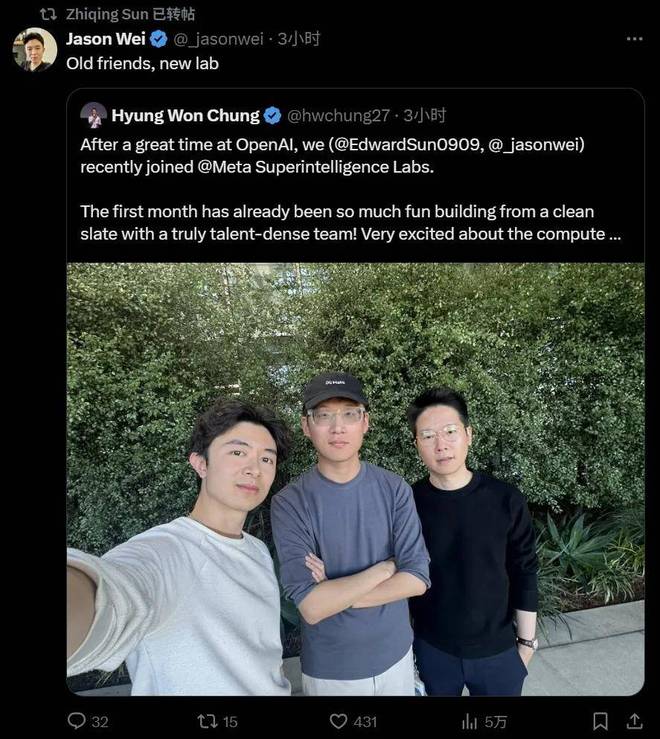Click the repost icon with 15
The width and height of the screenshot is (660, 739).
click(x=206, y=720)
